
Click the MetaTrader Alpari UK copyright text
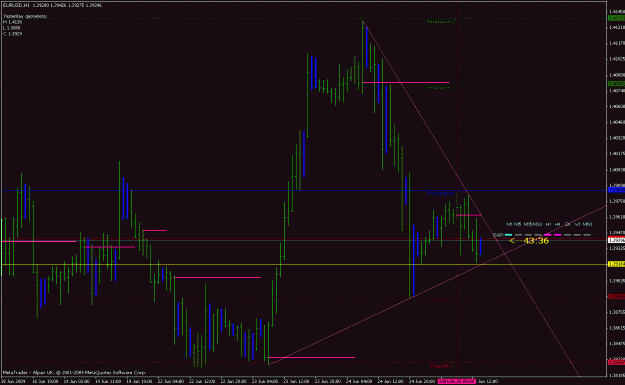pyautogui.click(x=75, y=373)
